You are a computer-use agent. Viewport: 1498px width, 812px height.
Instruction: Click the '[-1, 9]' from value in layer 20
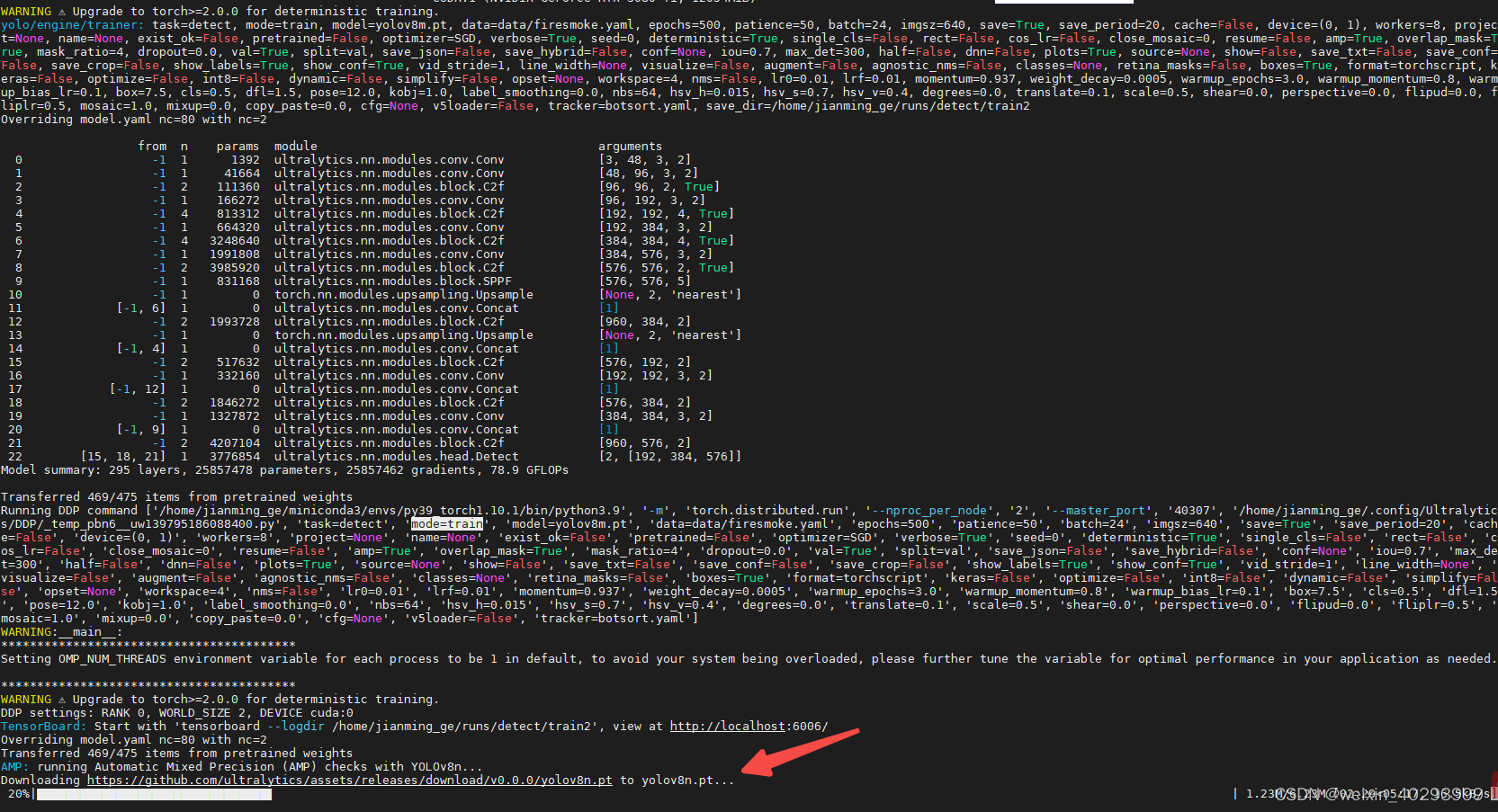click(x=141, y=430)
